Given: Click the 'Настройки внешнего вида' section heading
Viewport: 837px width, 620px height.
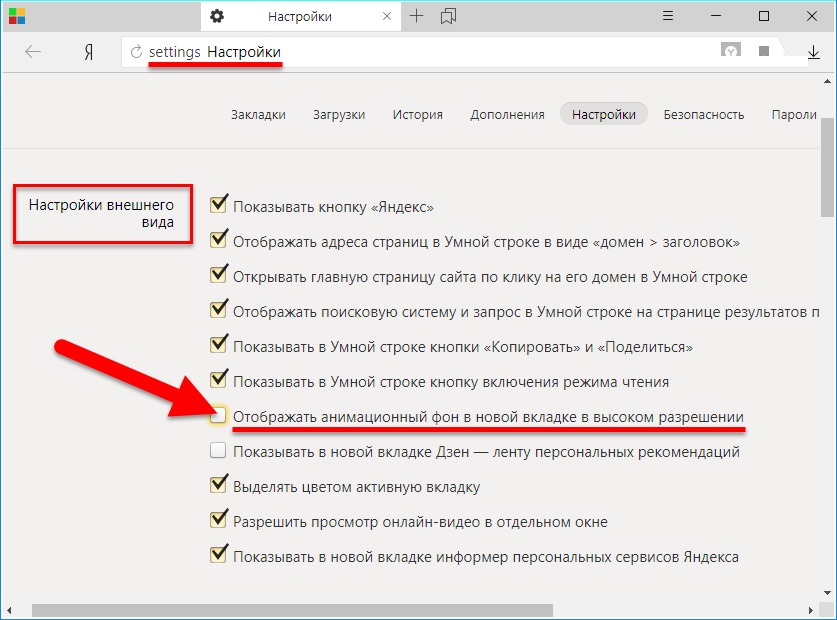Looking at the screenshot, I should pyautogui.click(x=102, y=214).
